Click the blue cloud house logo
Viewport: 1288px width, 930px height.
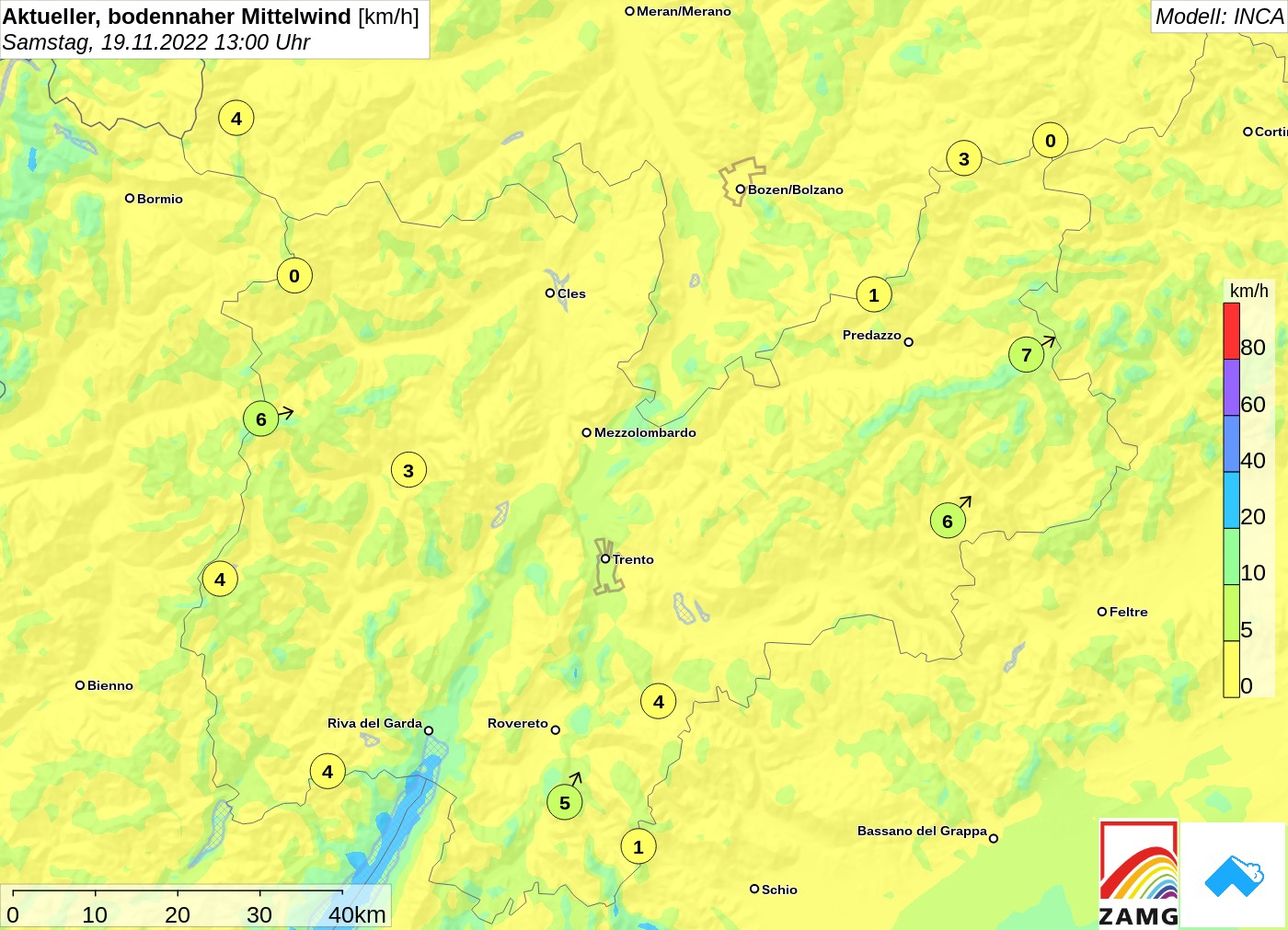pos(1234,875)
